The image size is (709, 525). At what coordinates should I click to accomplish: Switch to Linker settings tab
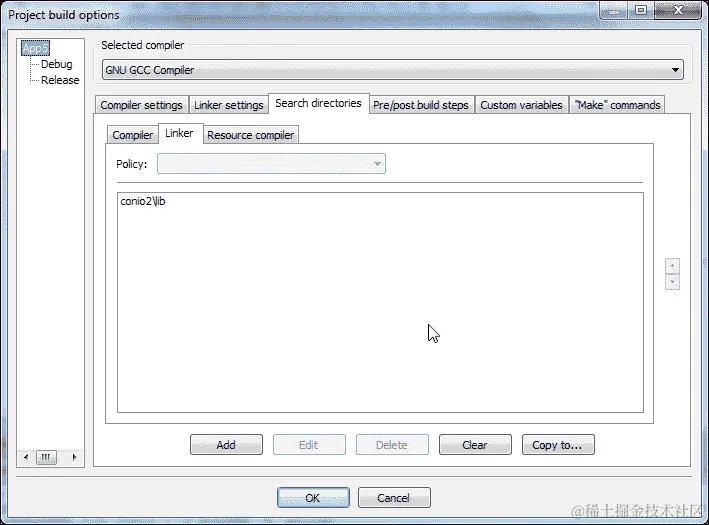click(229, 105)
